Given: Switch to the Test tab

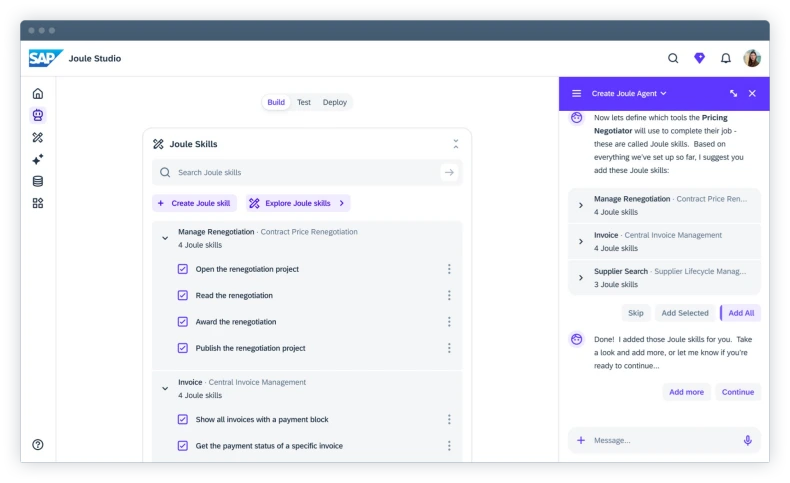Looking at the screenshot, I should point(304,102).
